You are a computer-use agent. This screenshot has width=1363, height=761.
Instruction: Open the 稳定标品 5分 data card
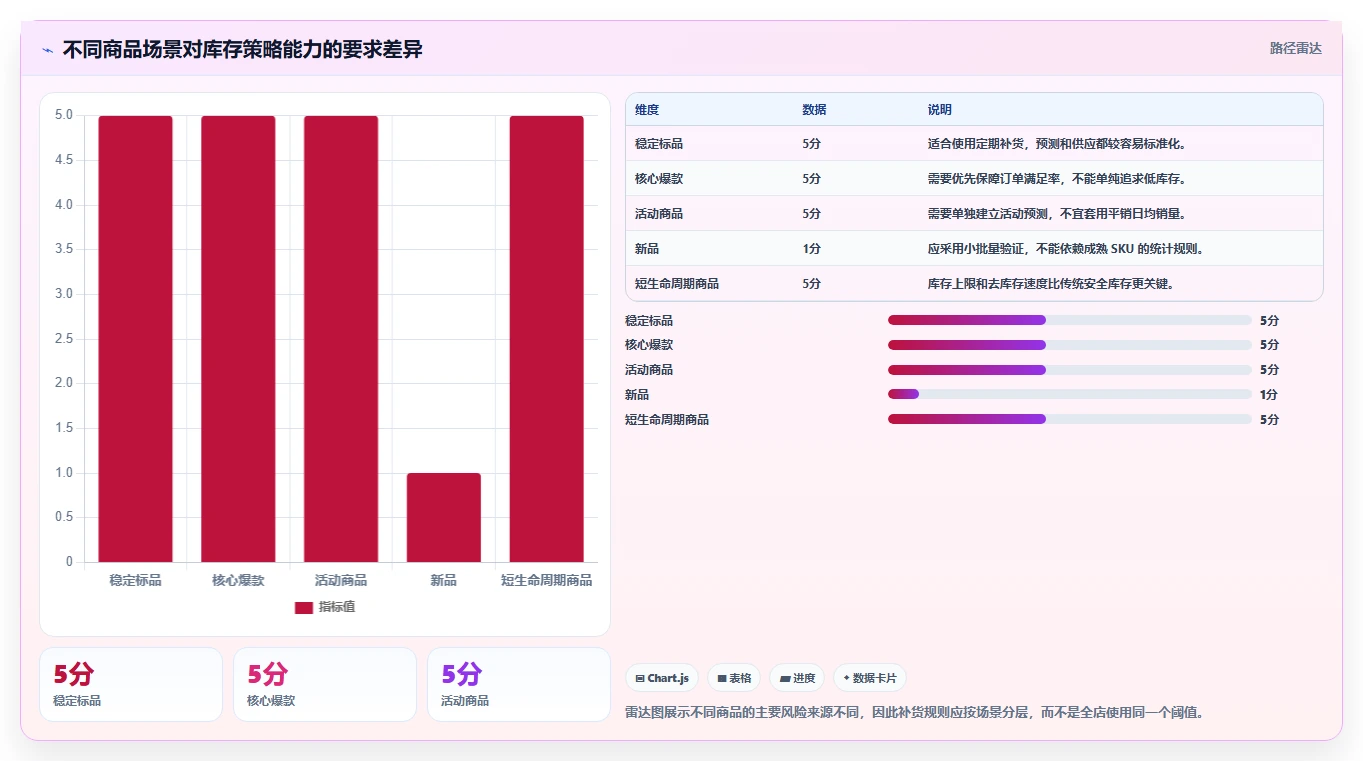(131, 684)
